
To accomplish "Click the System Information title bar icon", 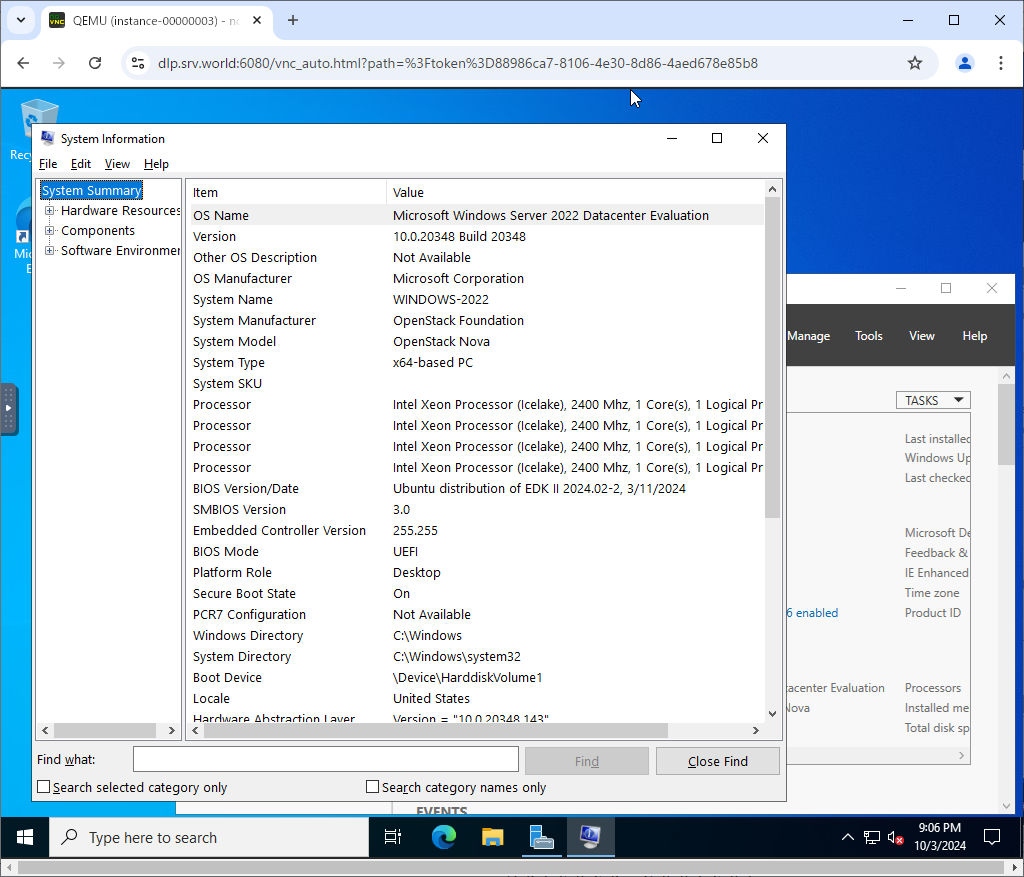I will coord(47,138).
